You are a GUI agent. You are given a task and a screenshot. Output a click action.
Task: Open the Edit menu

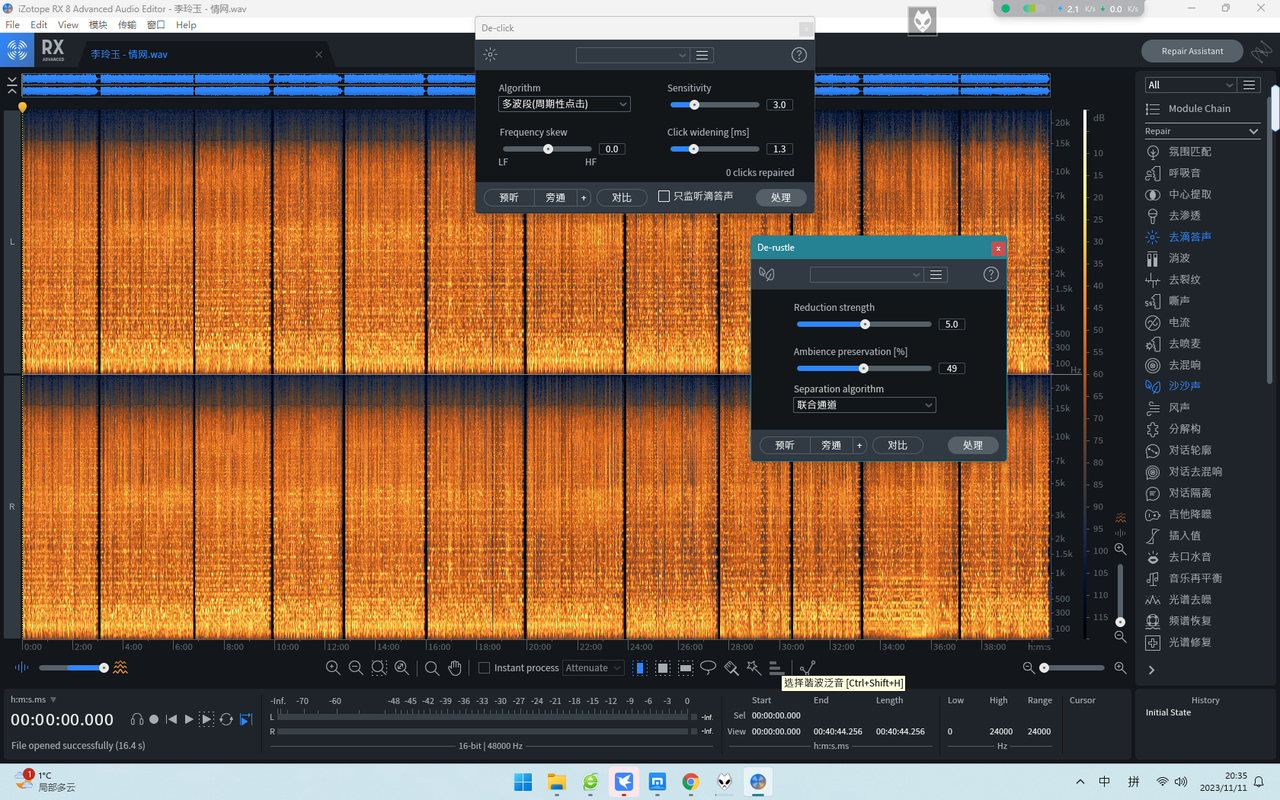[x=39, y=25]
